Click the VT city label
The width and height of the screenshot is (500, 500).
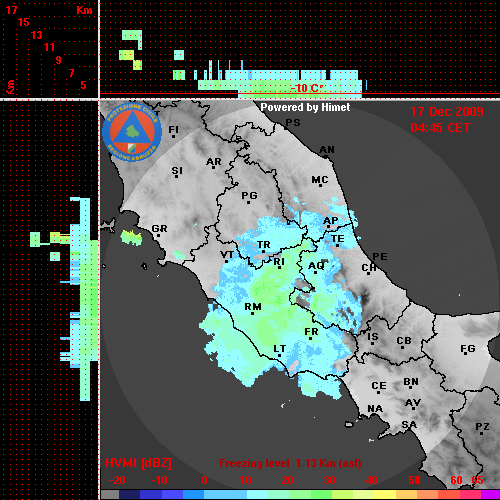227,255
